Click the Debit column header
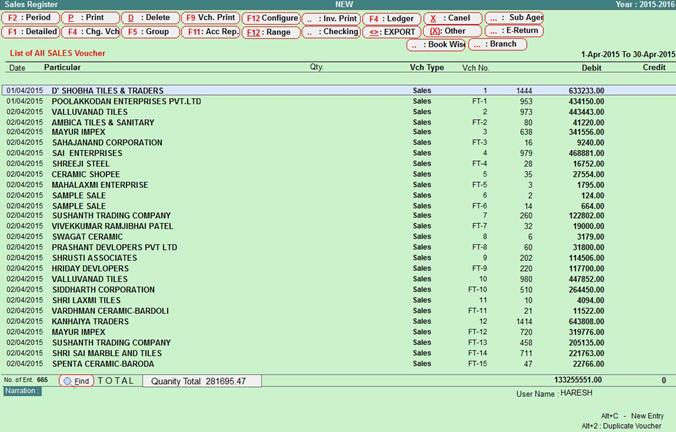Screen dimensions: 676x432 (592, 68)
